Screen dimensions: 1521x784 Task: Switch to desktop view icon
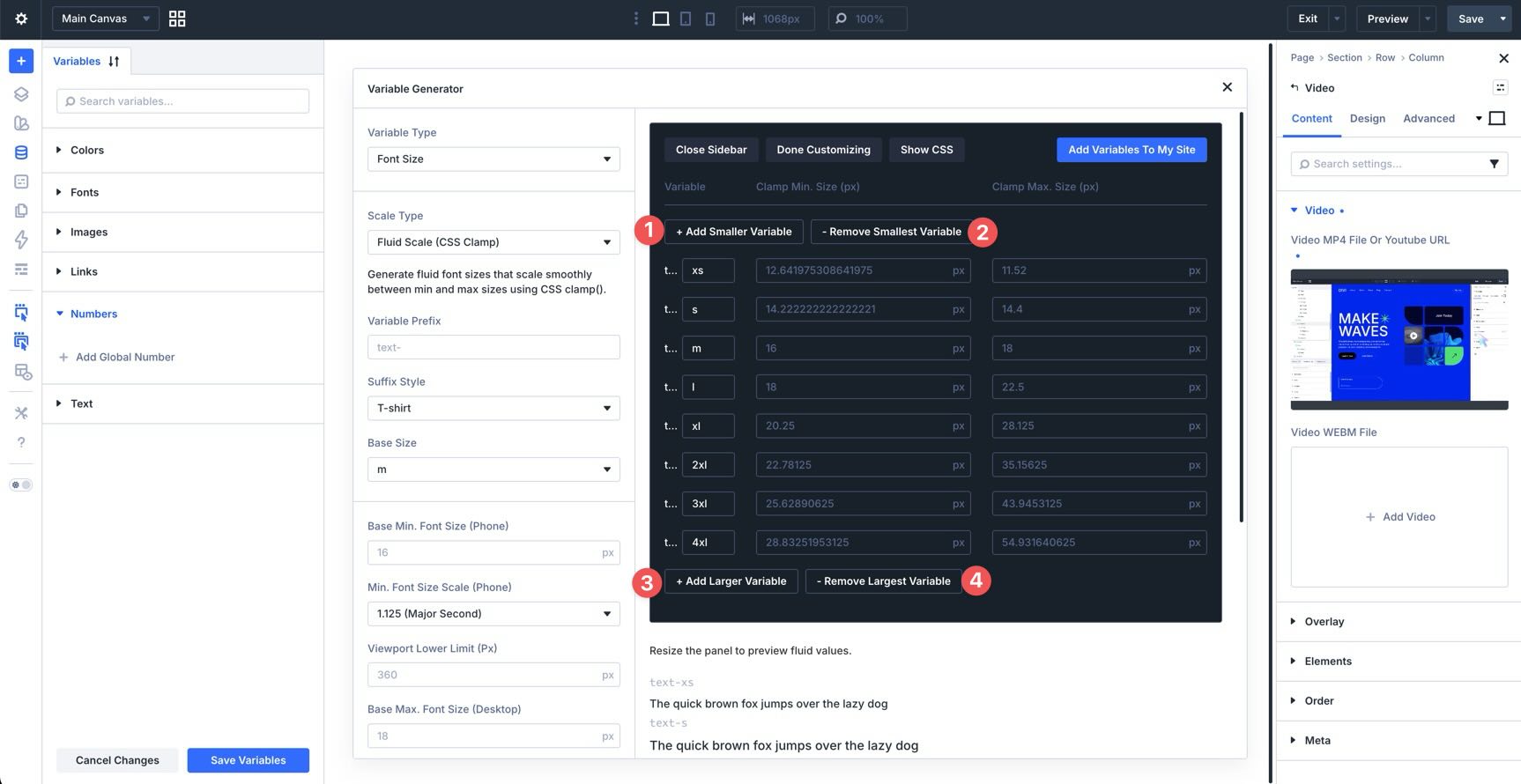[x=660, y=18]
